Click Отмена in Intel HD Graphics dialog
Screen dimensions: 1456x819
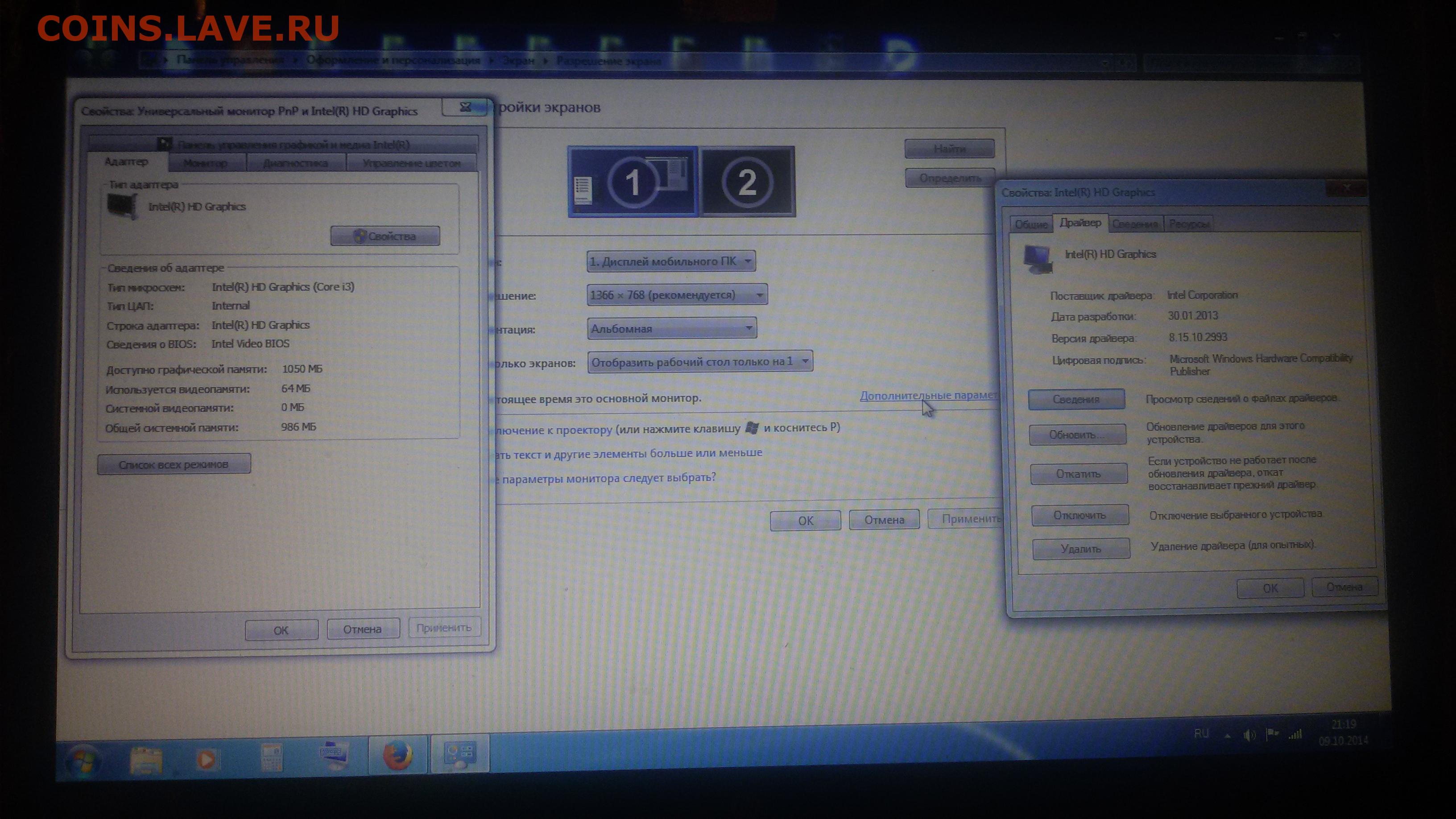[1344, 587]
